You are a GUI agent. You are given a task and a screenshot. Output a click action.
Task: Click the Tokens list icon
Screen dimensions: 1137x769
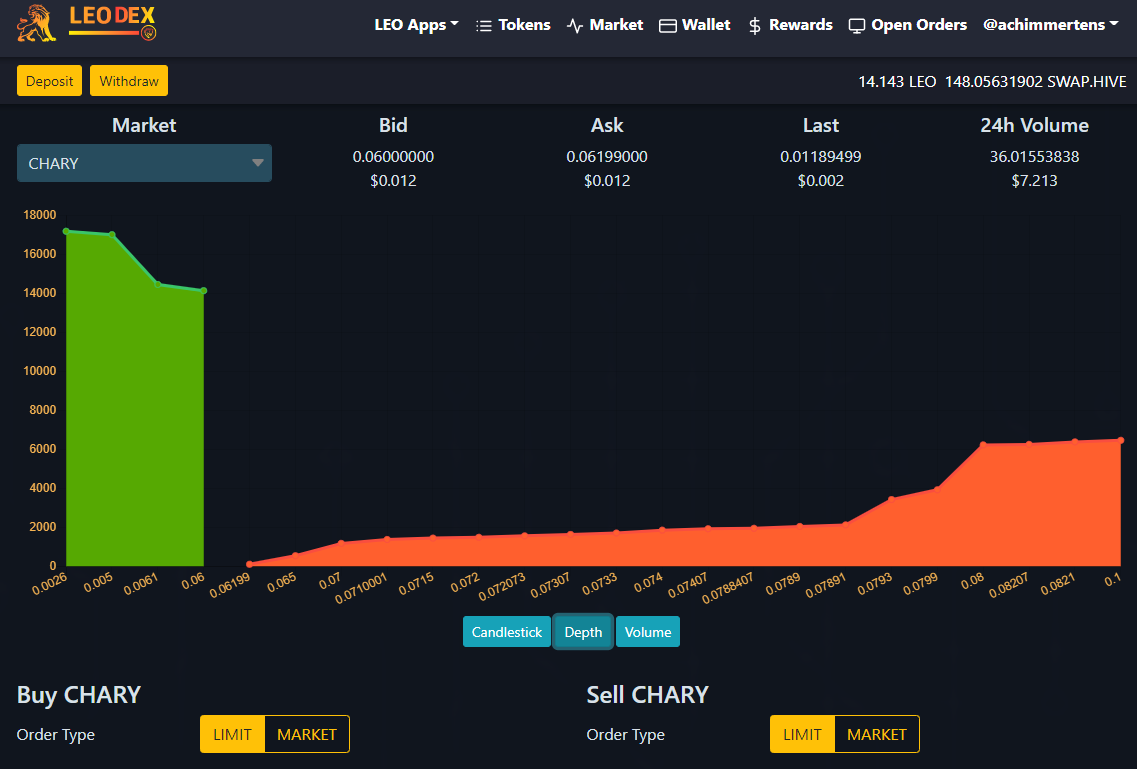(484, 26)
